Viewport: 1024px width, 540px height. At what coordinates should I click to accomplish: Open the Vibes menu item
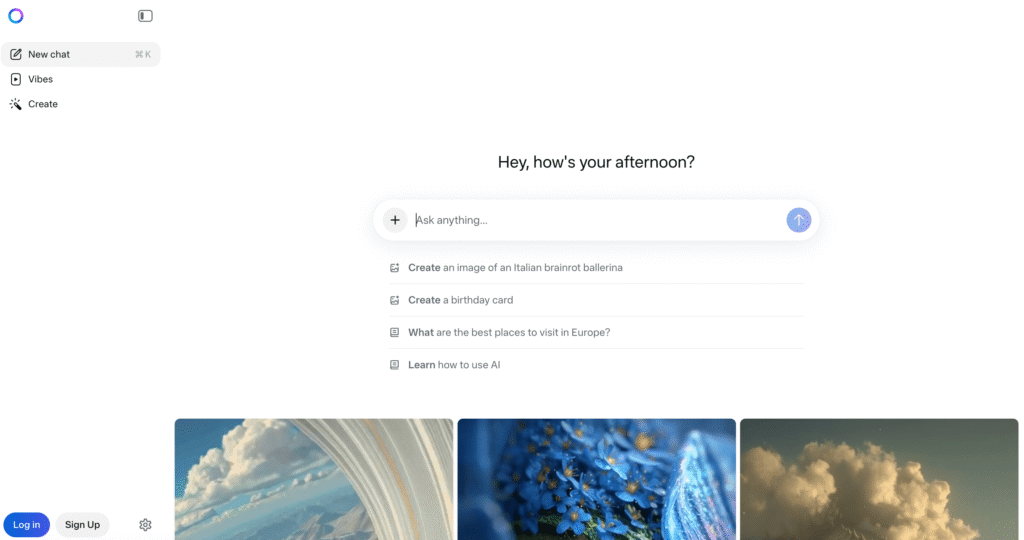[40, 79]
